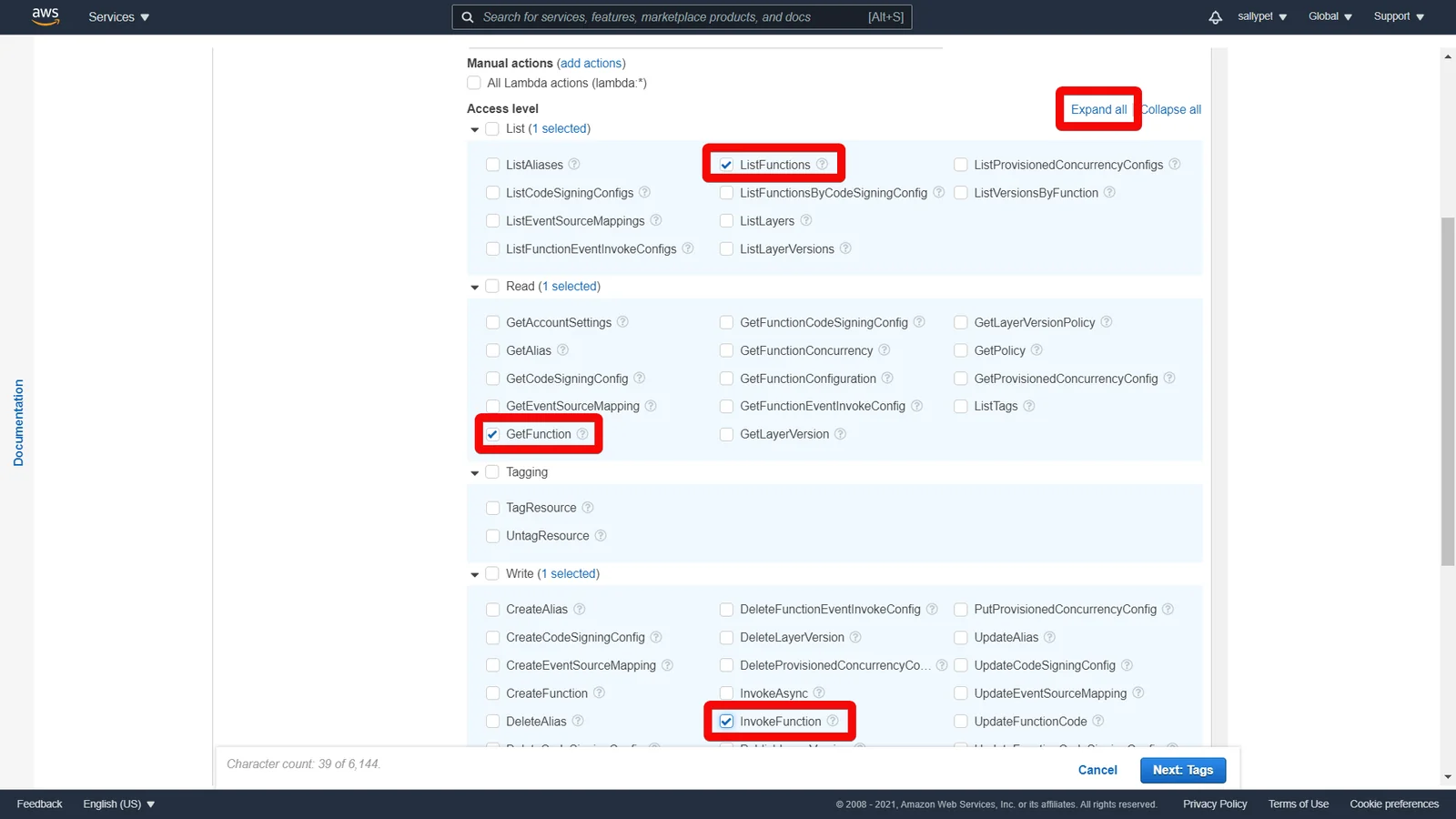The image size is (1456, 819).
Task: Collapse the Read access level section
Action: (474, 288)
